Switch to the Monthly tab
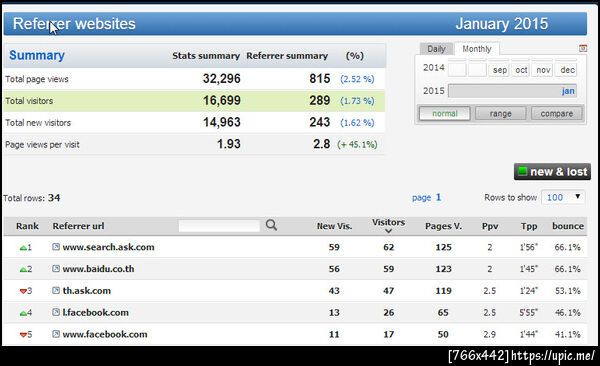 coord(477,49)
